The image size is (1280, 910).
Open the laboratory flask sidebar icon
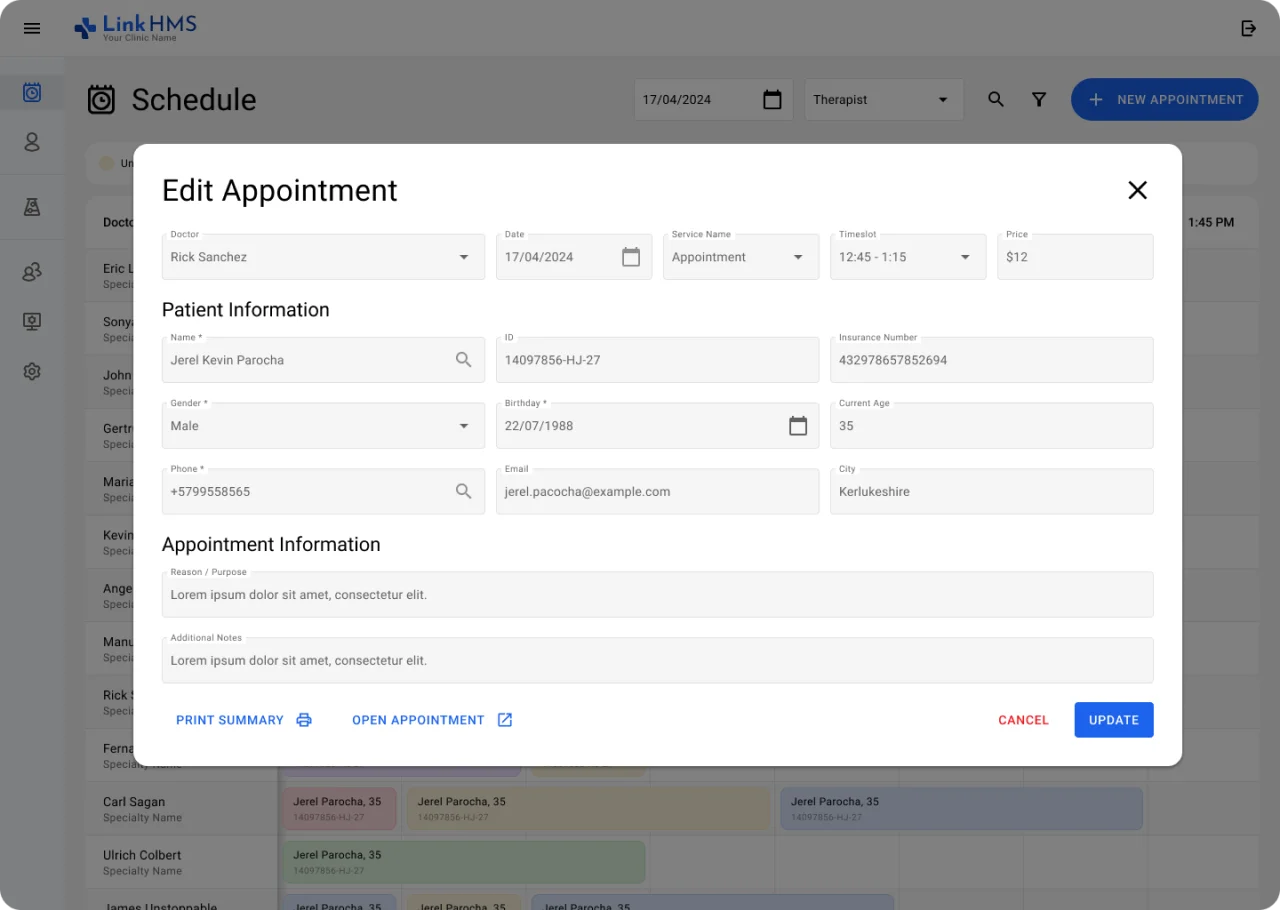pos(32,207)
